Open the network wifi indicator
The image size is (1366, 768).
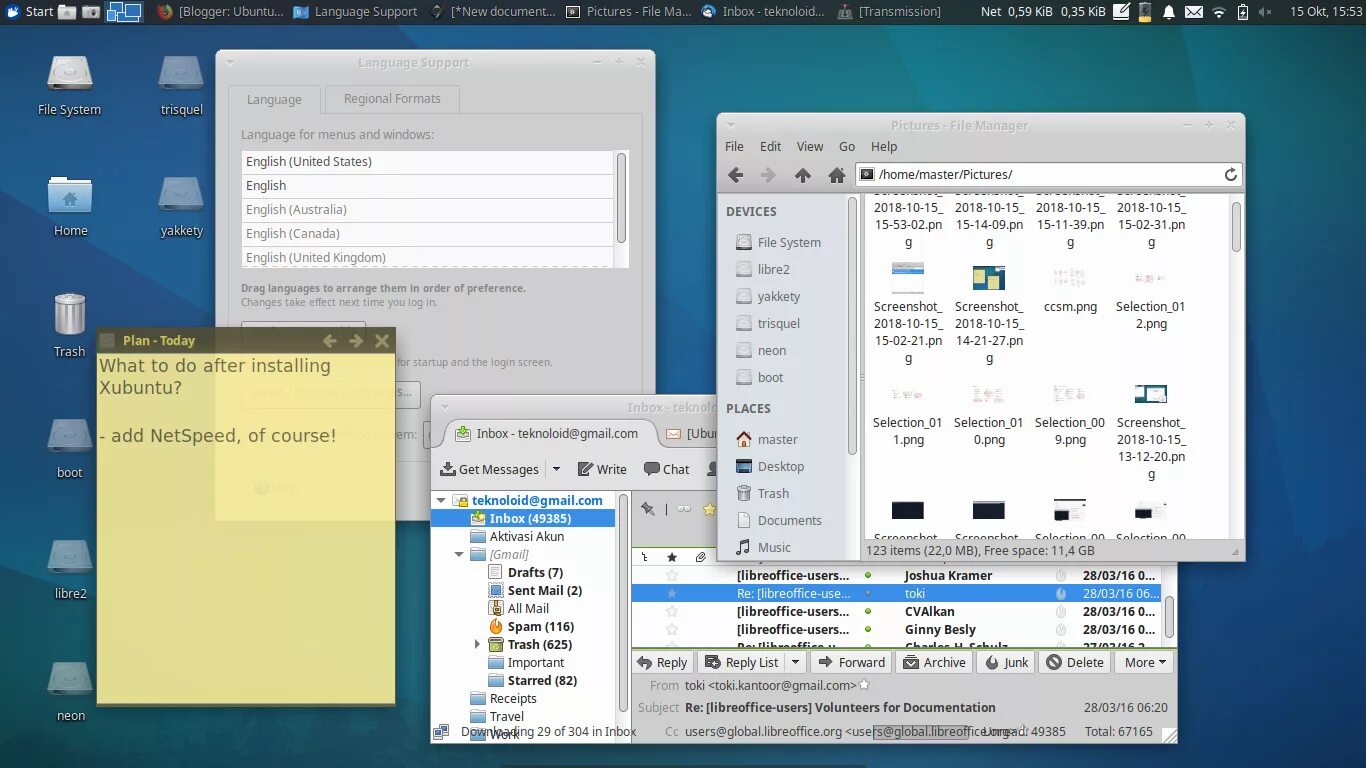coord(1218,12)
